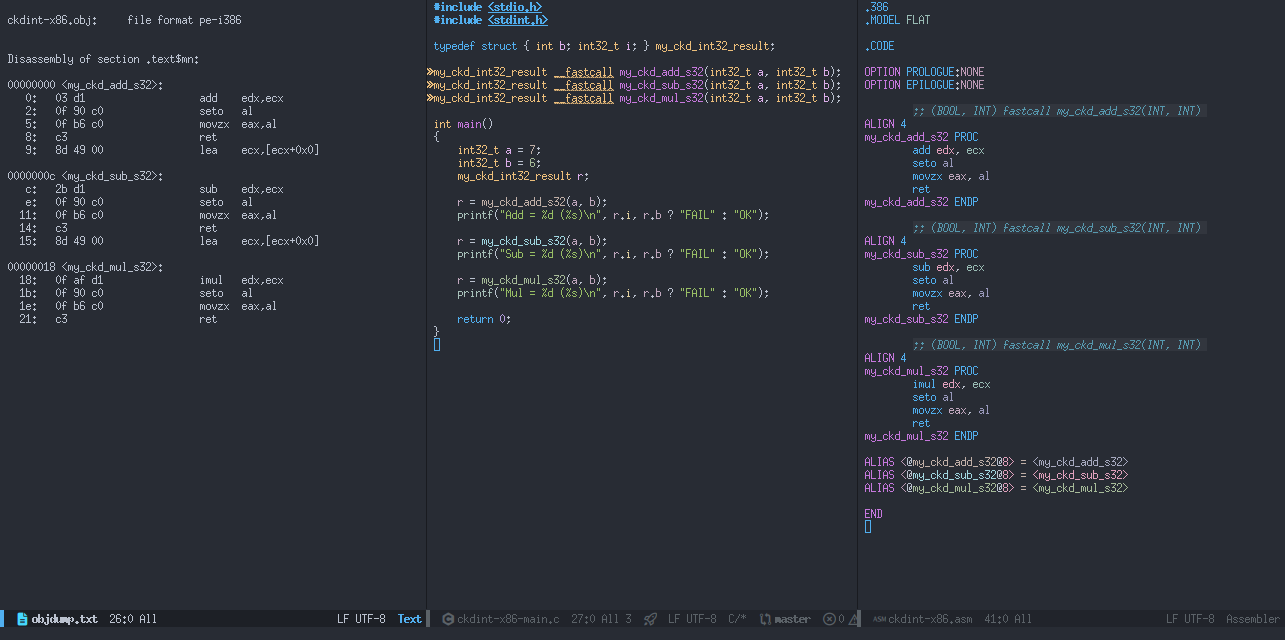Click the Text major mode indicator

[410, 619]
